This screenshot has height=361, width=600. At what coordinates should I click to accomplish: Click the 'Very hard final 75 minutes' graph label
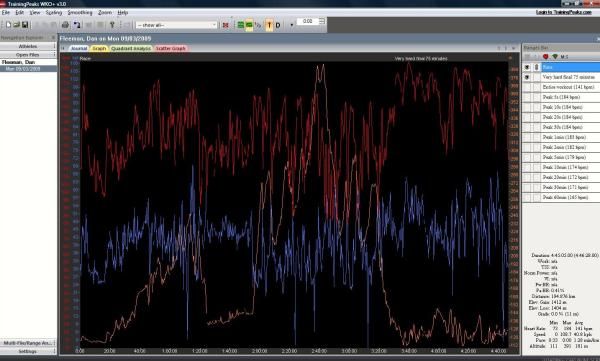421,59
